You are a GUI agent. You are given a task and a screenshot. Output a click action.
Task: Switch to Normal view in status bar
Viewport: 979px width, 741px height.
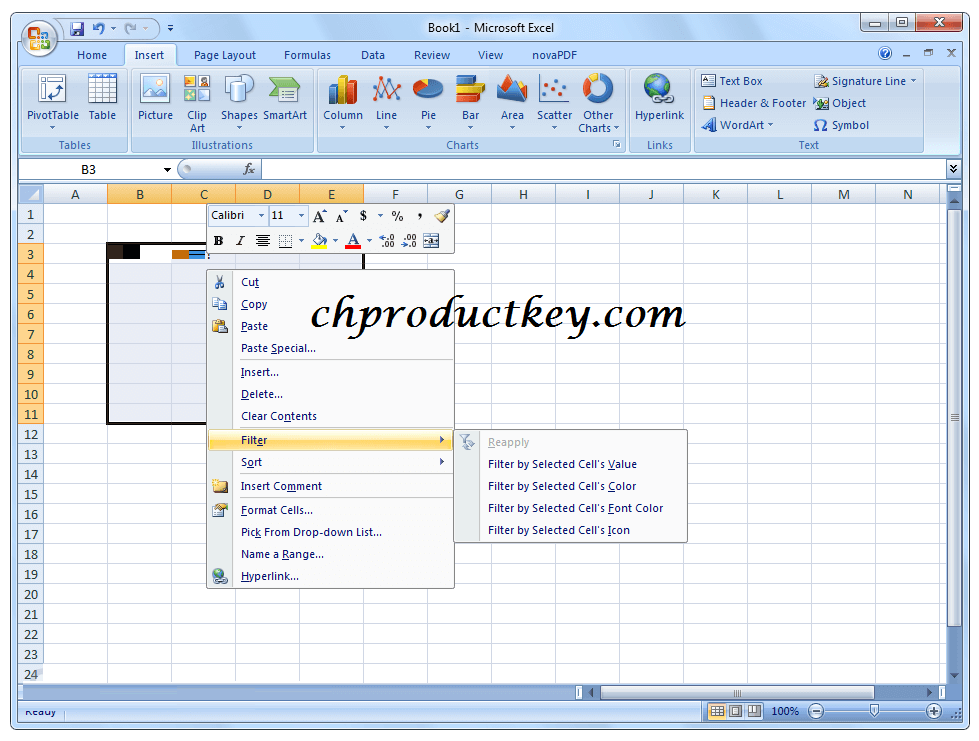pos(717,711)
